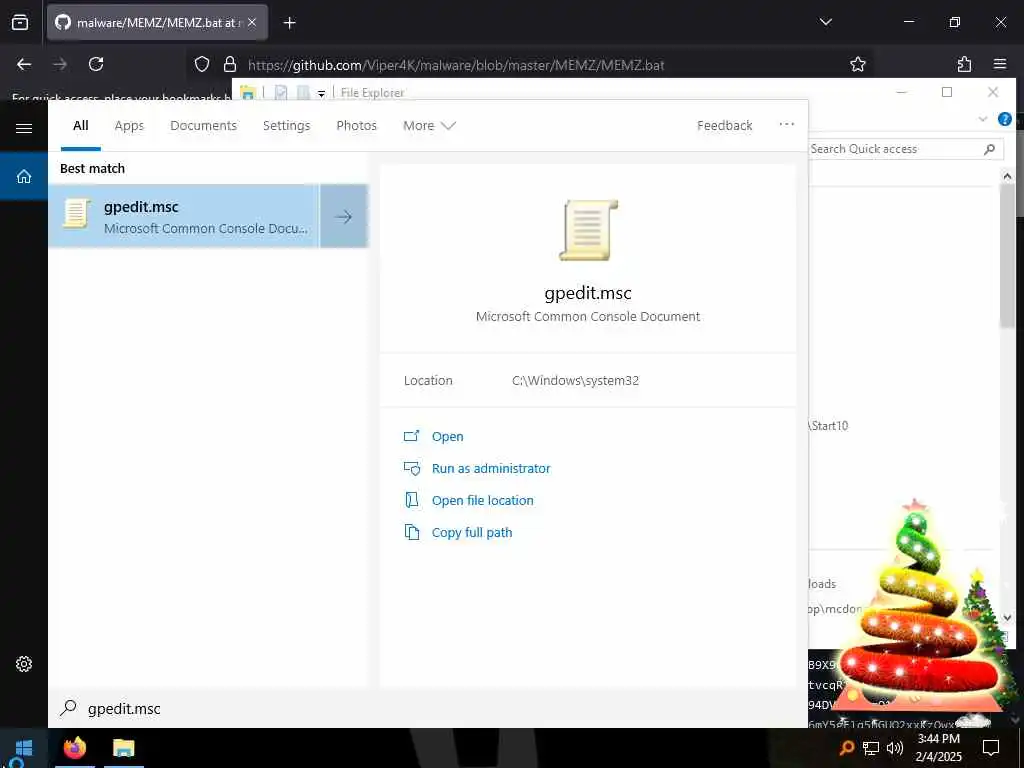Click the Feedback button

724,125
